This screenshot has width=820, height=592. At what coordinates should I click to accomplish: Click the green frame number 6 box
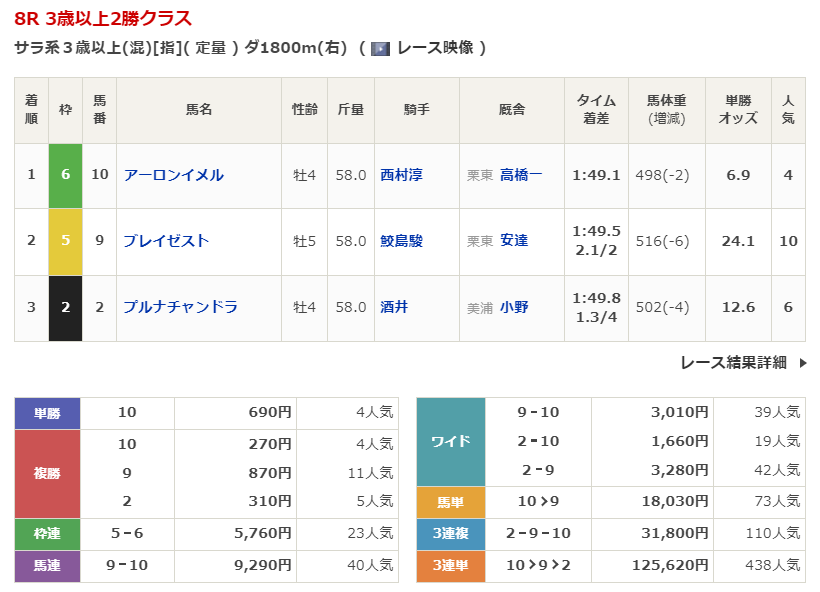coord(65,175)
